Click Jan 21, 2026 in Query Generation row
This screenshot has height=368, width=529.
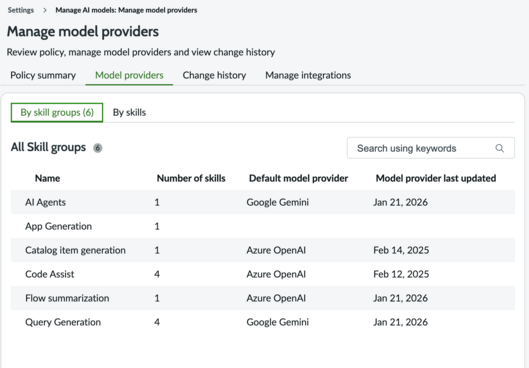click(400, 322)
